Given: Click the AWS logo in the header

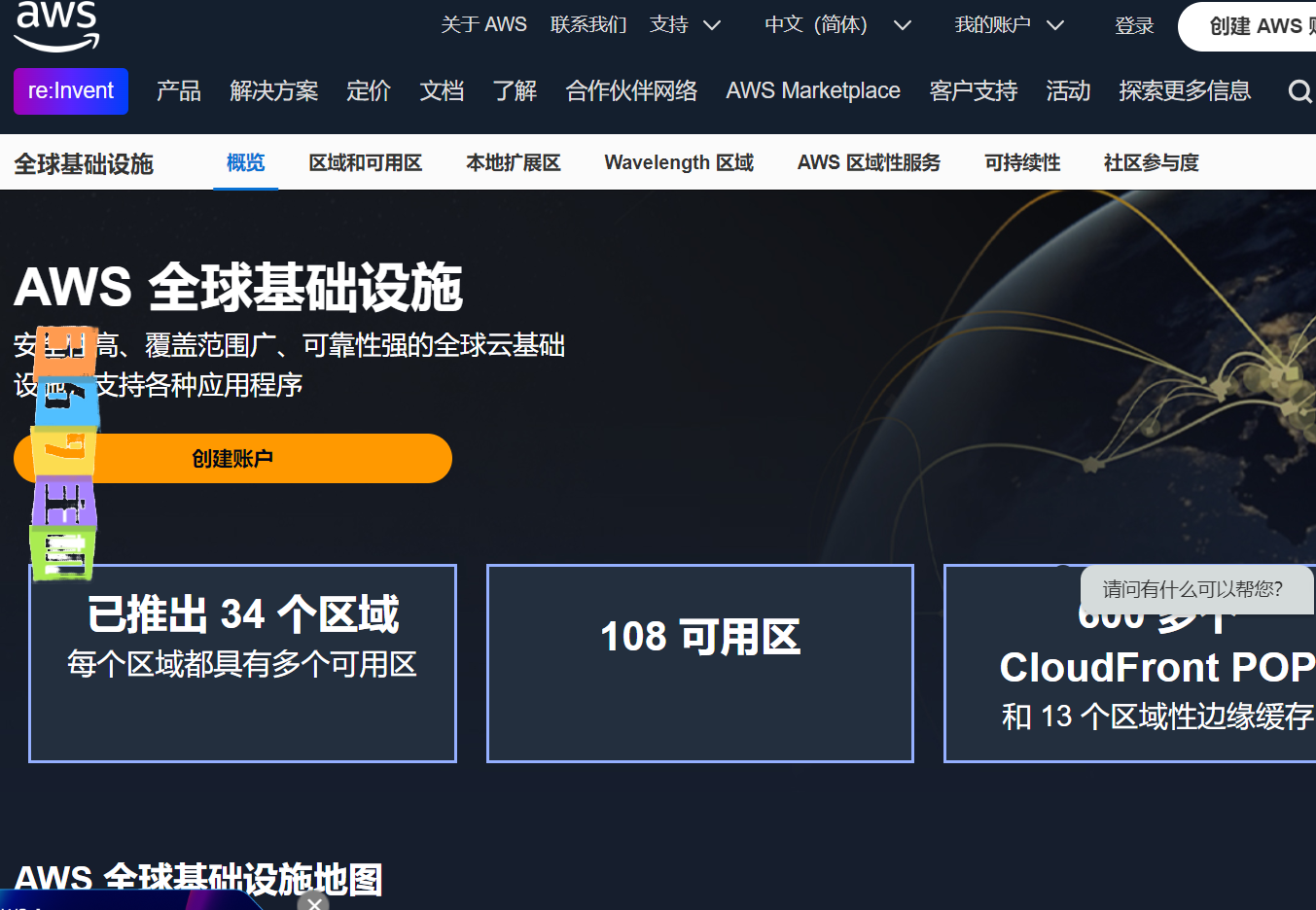Looking at the screenshot, I should (x=56, y=25).
